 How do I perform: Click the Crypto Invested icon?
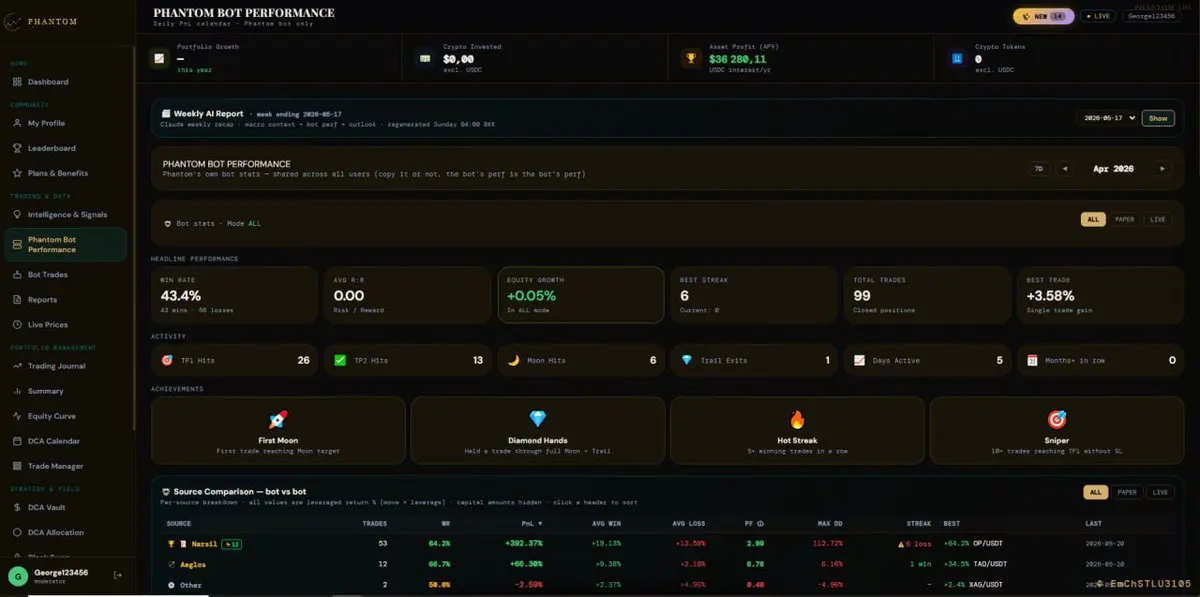pyautogui.click(x=425, y=59)
